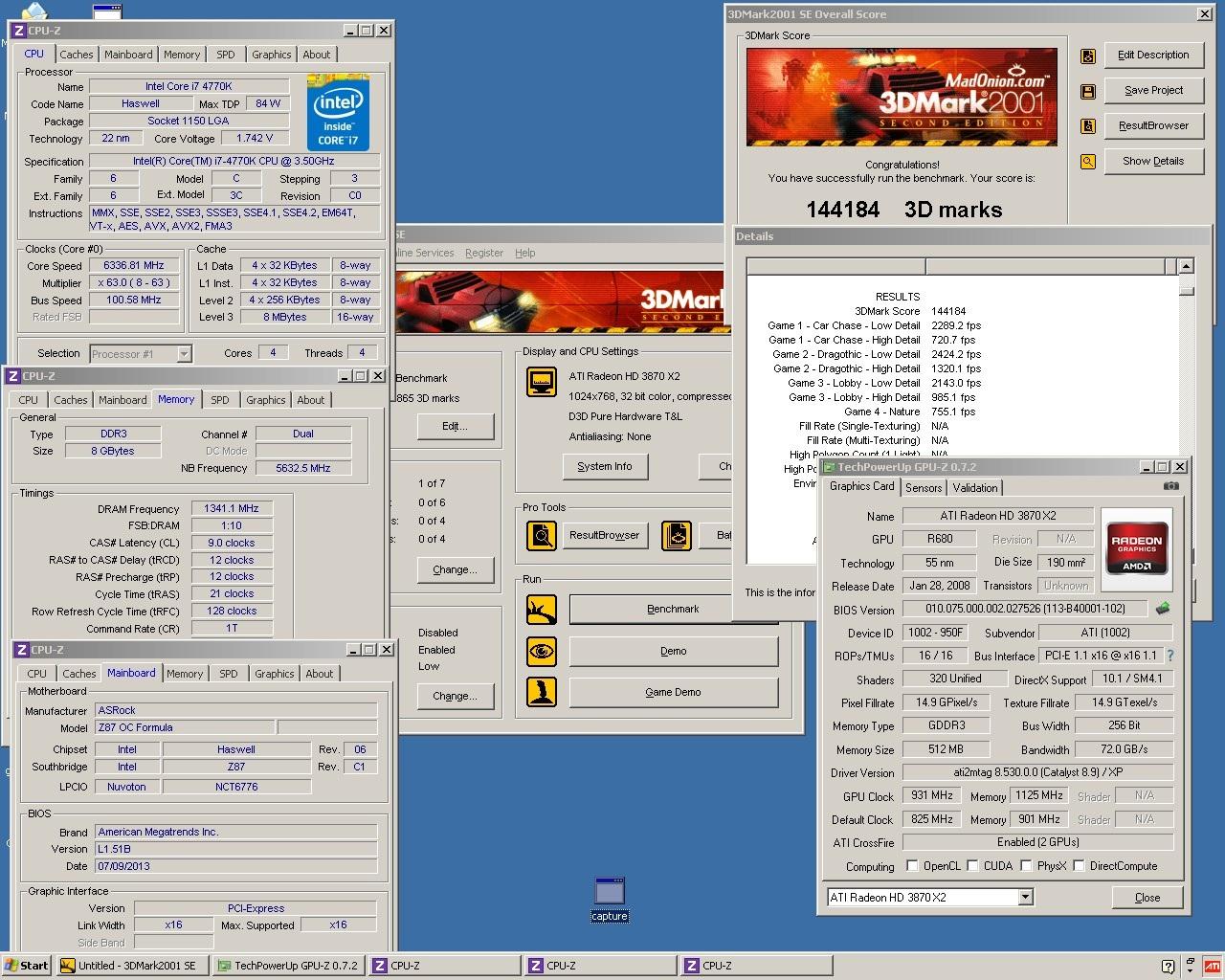Screen dimensions: 1225x980
Task: Click the Demo button in Run section
Action: coord(673,651)
